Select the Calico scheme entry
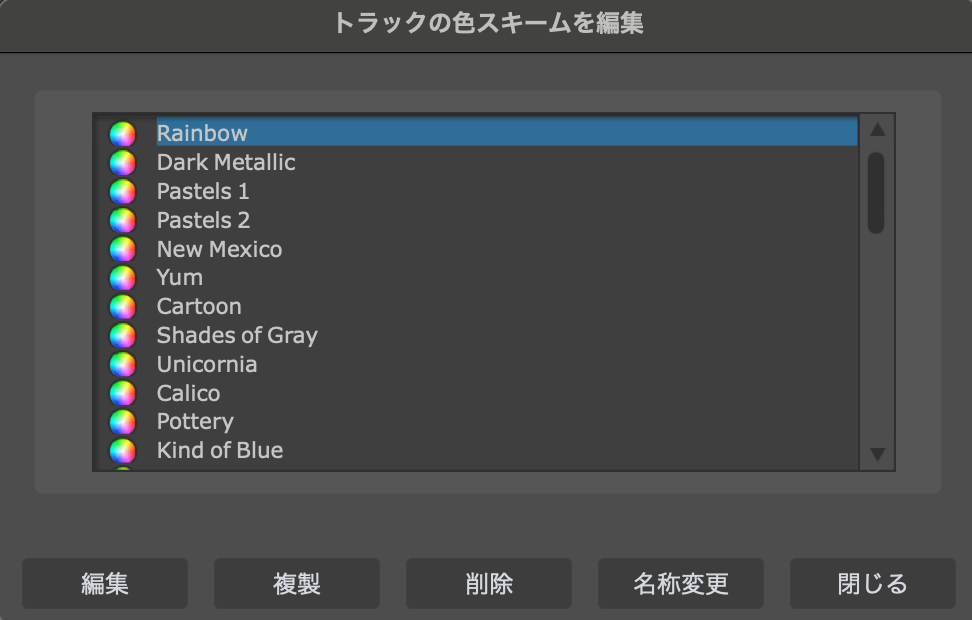Viewport: 972px width, 620px height. (x=188, y=393)
